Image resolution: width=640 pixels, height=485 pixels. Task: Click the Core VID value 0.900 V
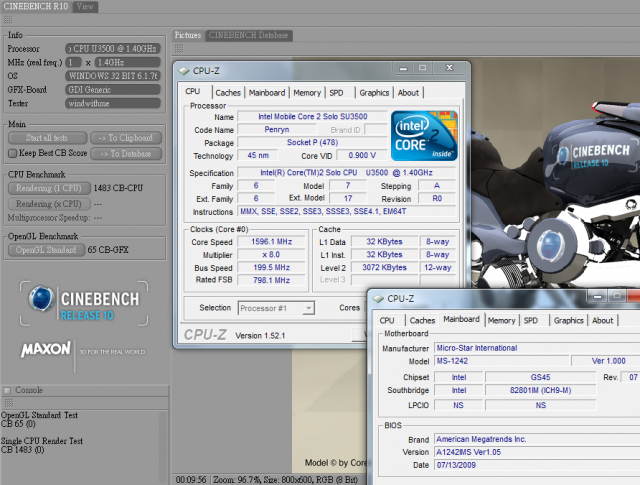click(362, 156)
